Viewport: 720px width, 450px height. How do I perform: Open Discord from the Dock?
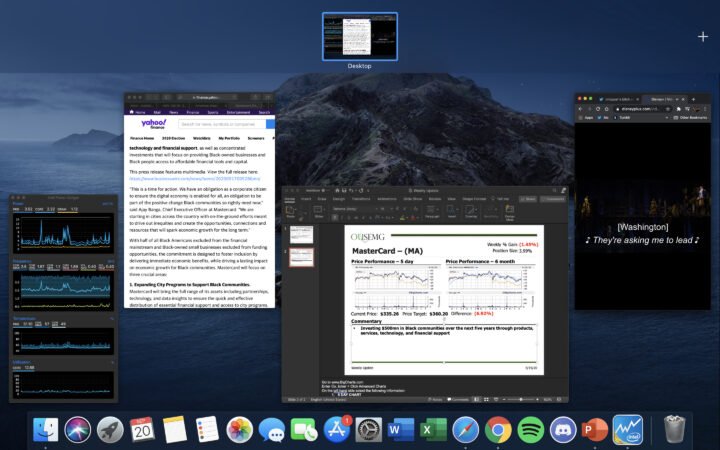(563, 430)
